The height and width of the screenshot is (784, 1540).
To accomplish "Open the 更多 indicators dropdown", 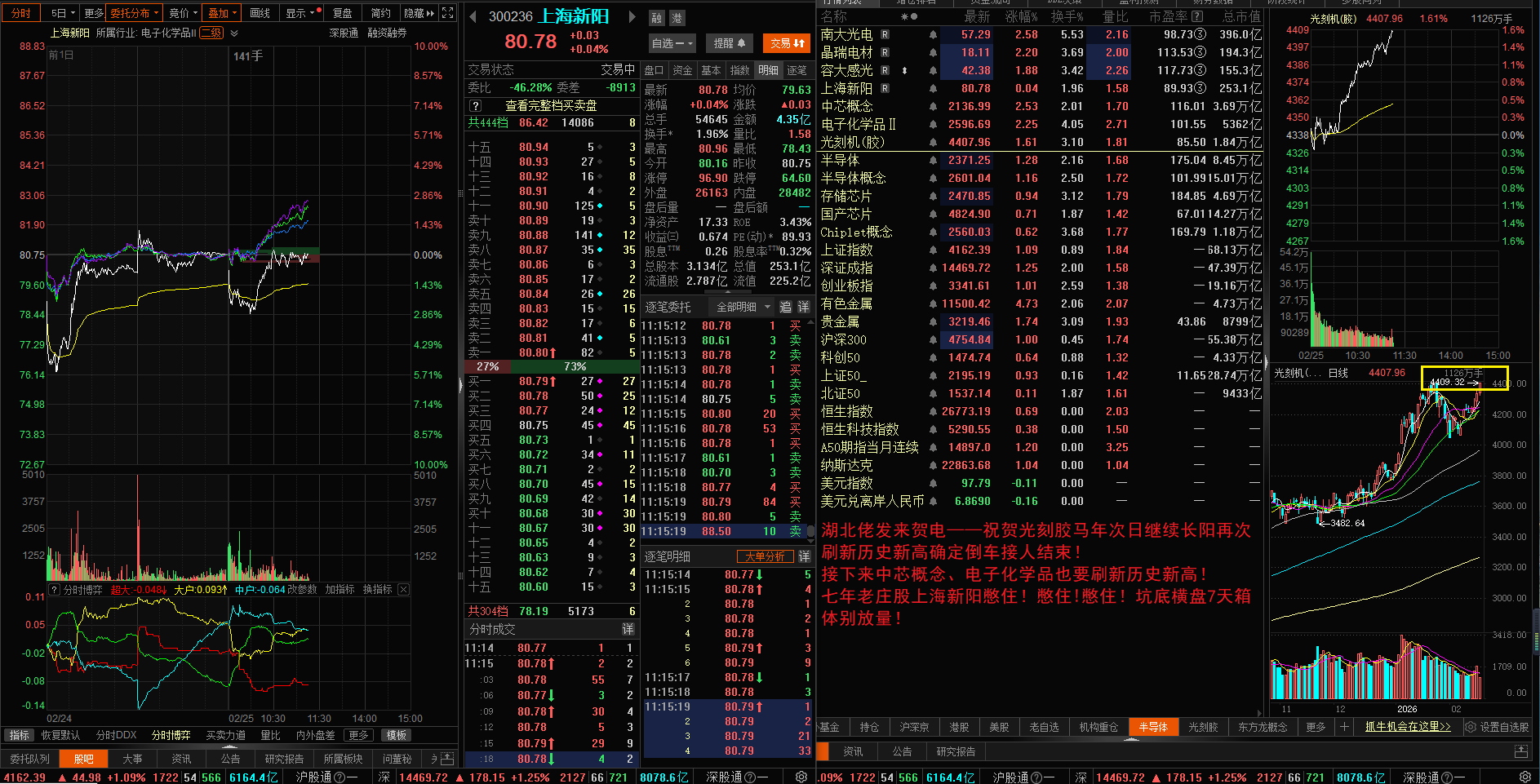I will tap(358, 735).
